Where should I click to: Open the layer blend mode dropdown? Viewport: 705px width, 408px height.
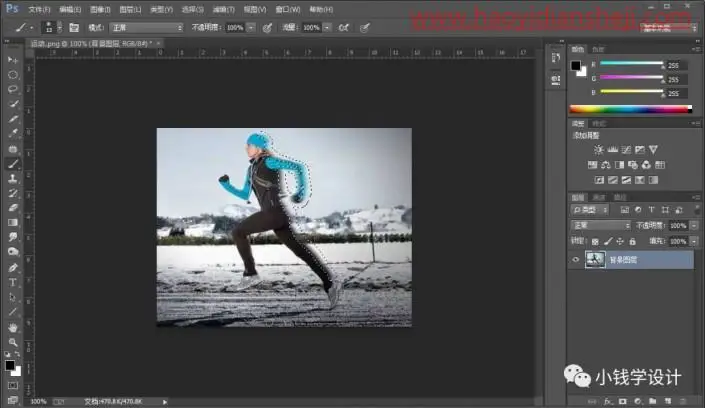(x=601, y=225)
